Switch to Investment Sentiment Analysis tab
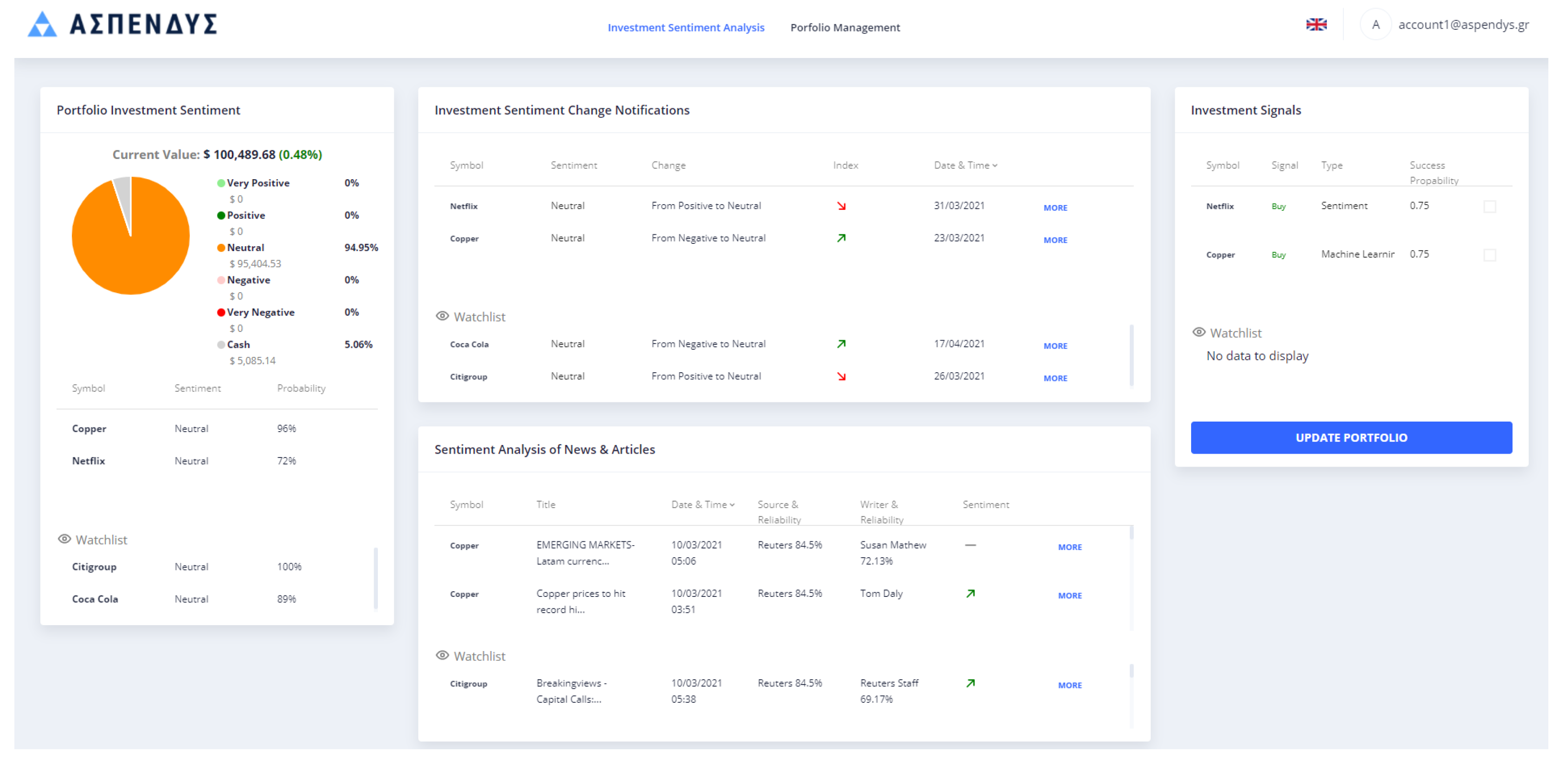The width and height of the screenshot is (1568, 766). click(x=685, y=27)
